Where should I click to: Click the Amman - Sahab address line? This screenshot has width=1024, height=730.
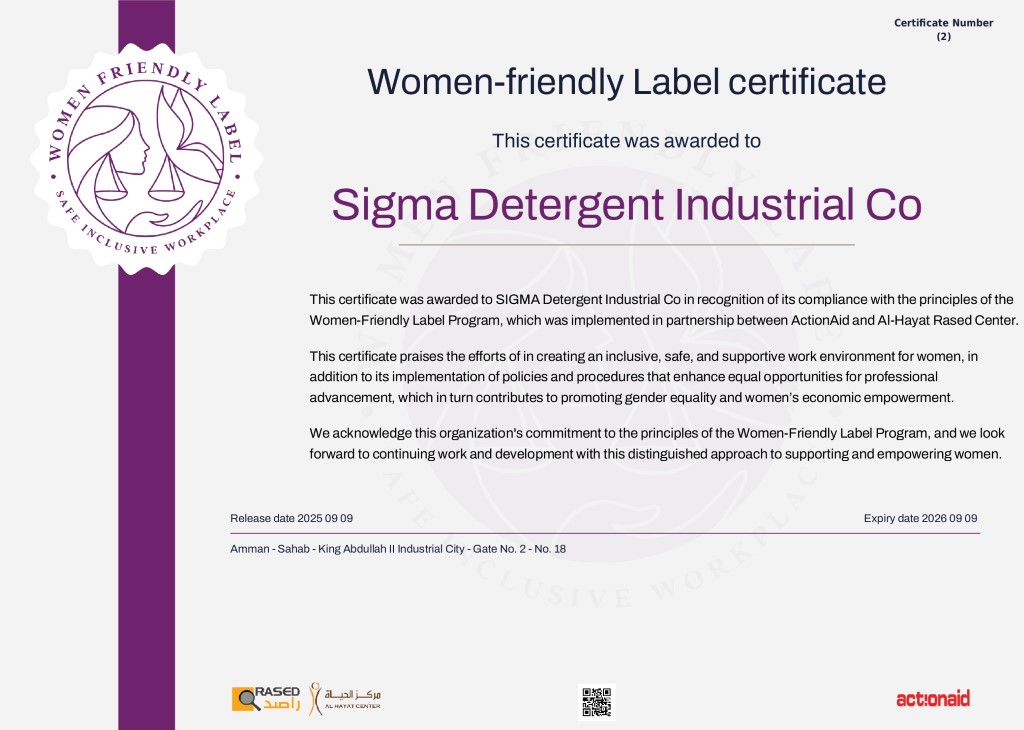coord(398,549)
